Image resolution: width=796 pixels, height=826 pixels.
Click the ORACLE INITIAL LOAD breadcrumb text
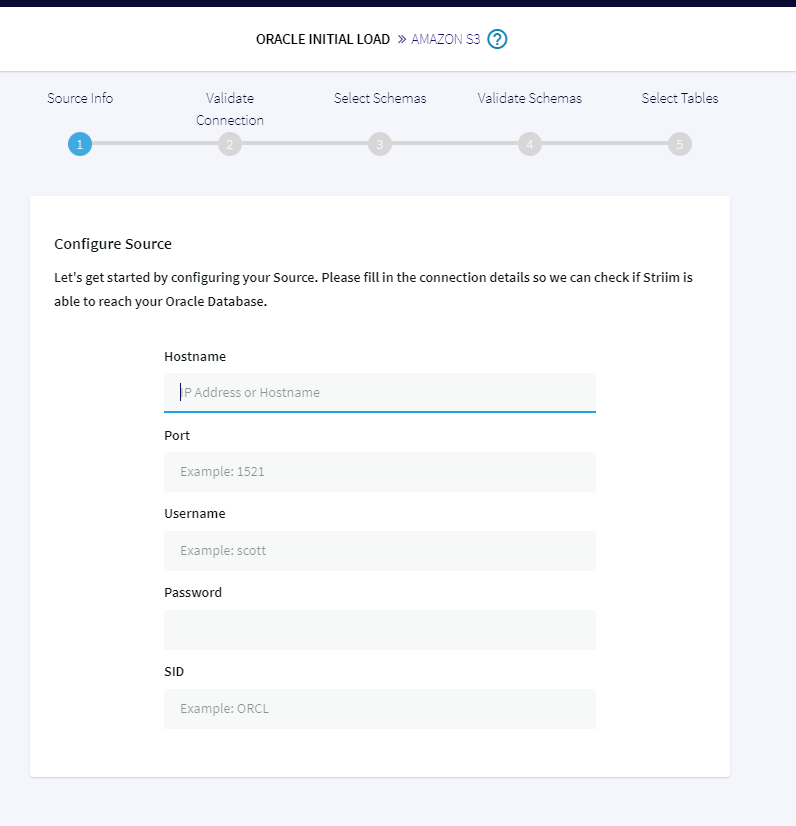point(323,39)
